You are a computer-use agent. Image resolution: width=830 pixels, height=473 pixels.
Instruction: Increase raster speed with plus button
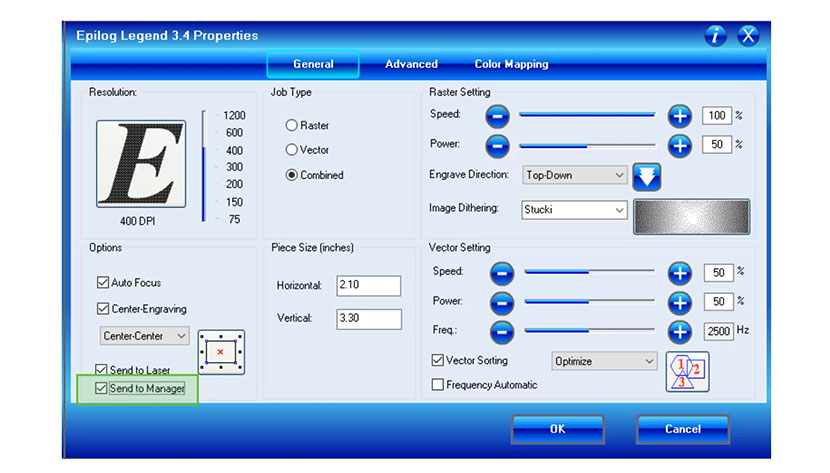click(x=680, y=116)
